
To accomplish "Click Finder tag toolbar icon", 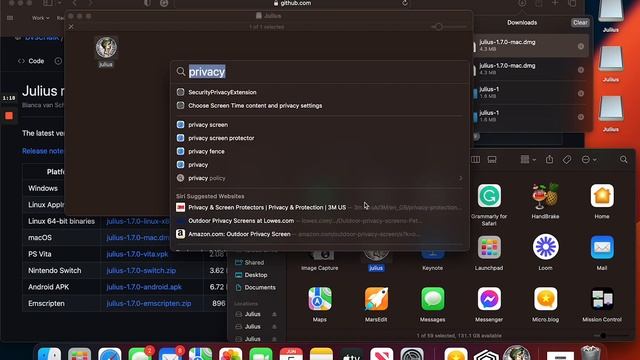I will click(x=567, y=160).
